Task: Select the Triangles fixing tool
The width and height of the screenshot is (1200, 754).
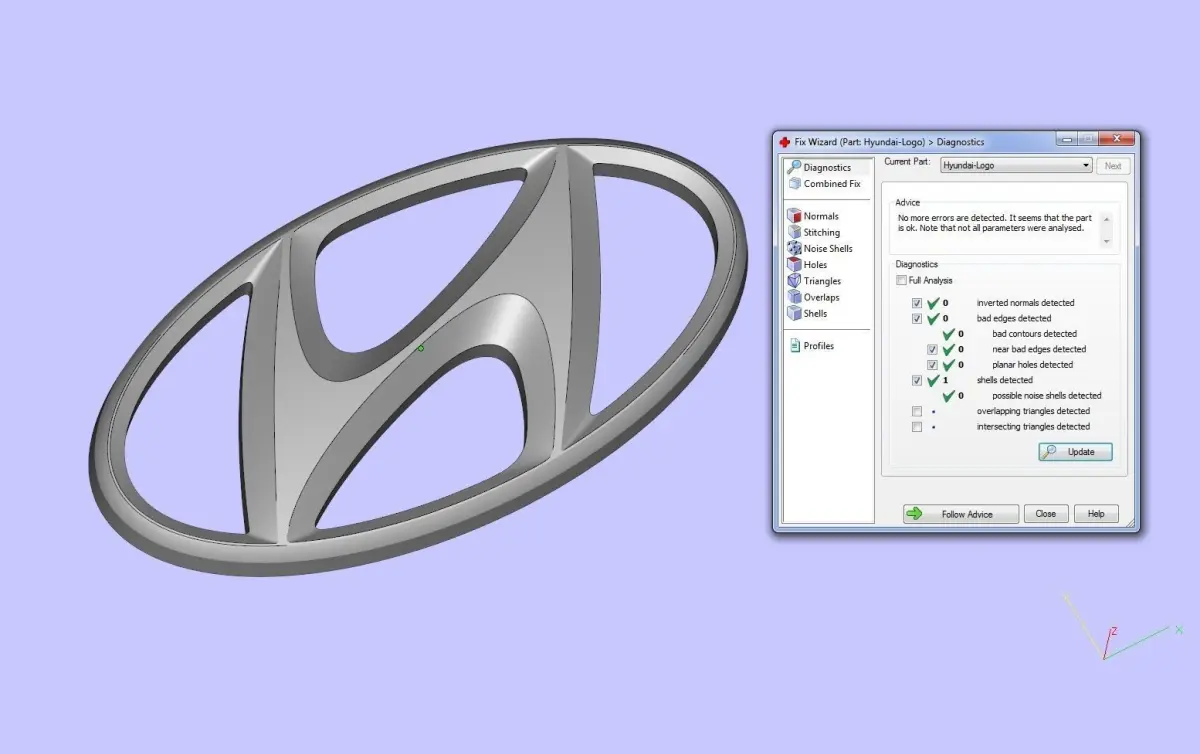Action: coord(814,281)
